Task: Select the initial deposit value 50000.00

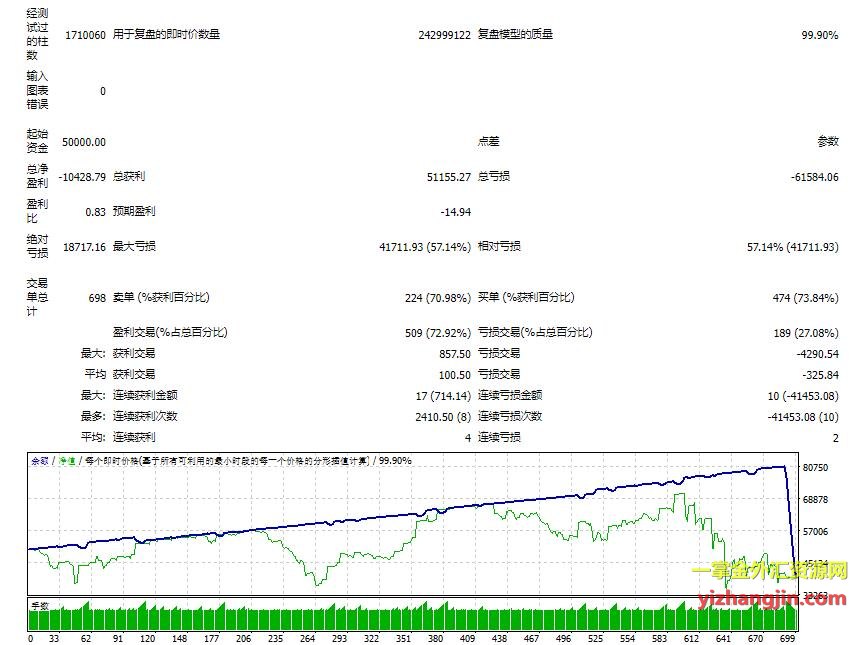Action: [84, 142]
